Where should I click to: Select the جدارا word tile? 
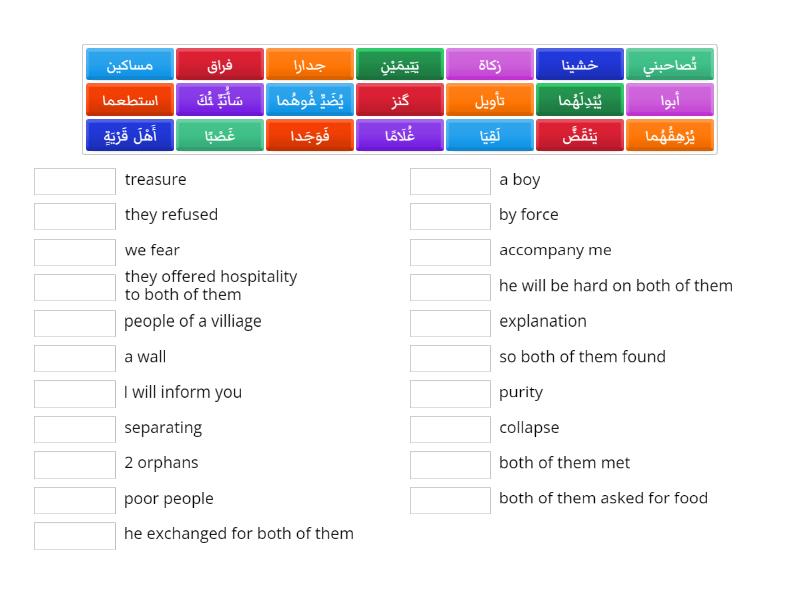311,63
